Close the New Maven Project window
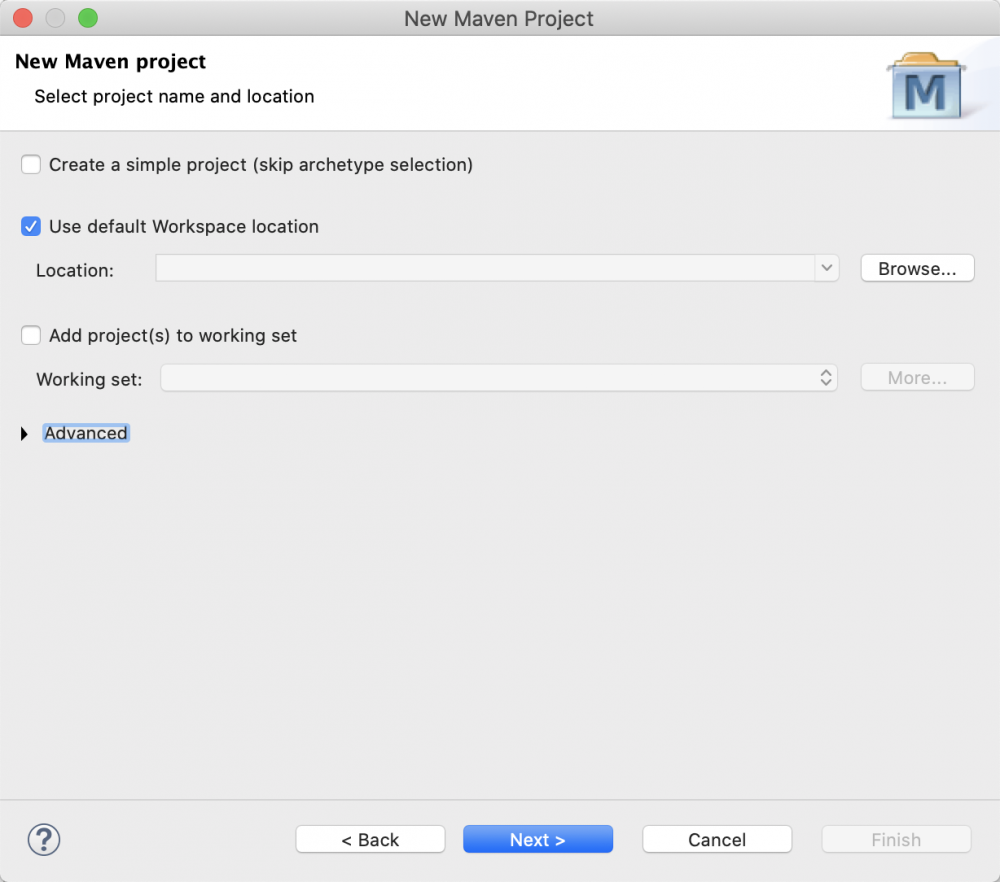This screenshot has height=882, width=1000. pyautogui.click(x=23, y=18)
